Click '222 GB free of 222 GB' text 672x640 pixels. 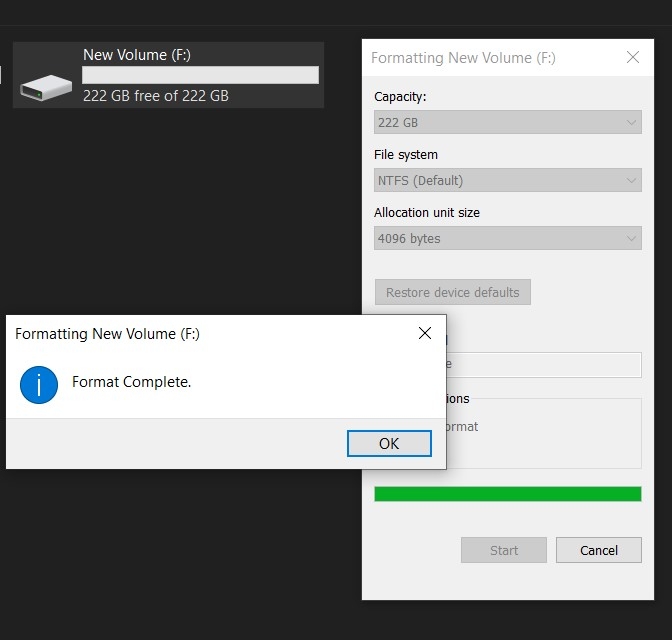coord(156,96)
